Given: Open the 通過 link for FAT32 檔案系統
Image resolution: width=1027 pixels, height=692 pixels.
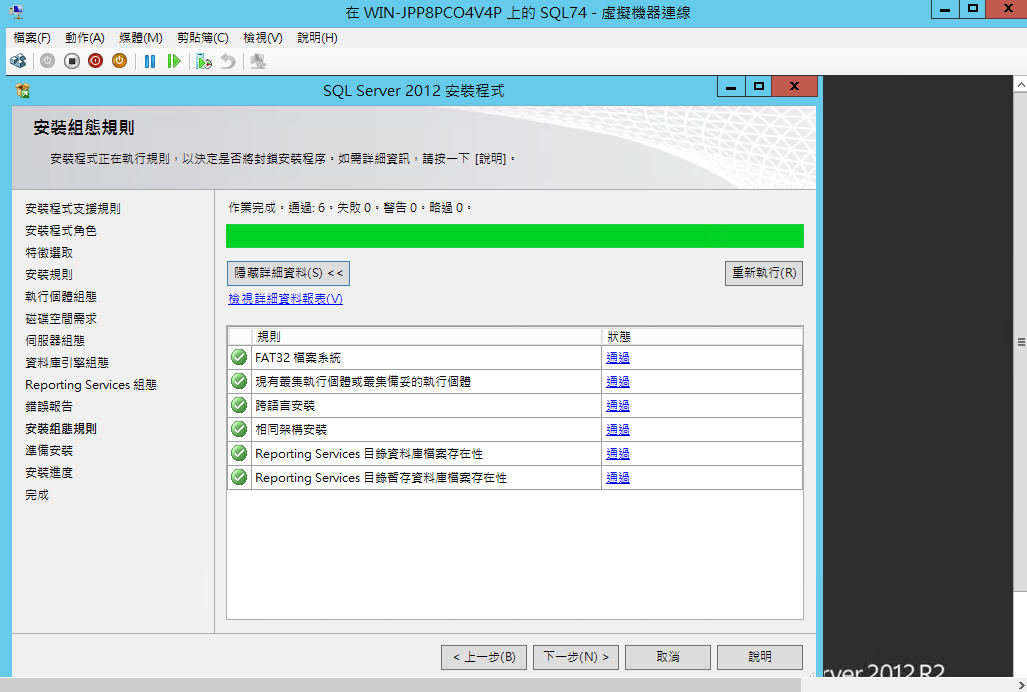Looking at the screenshot, I should tap(618, 357).
